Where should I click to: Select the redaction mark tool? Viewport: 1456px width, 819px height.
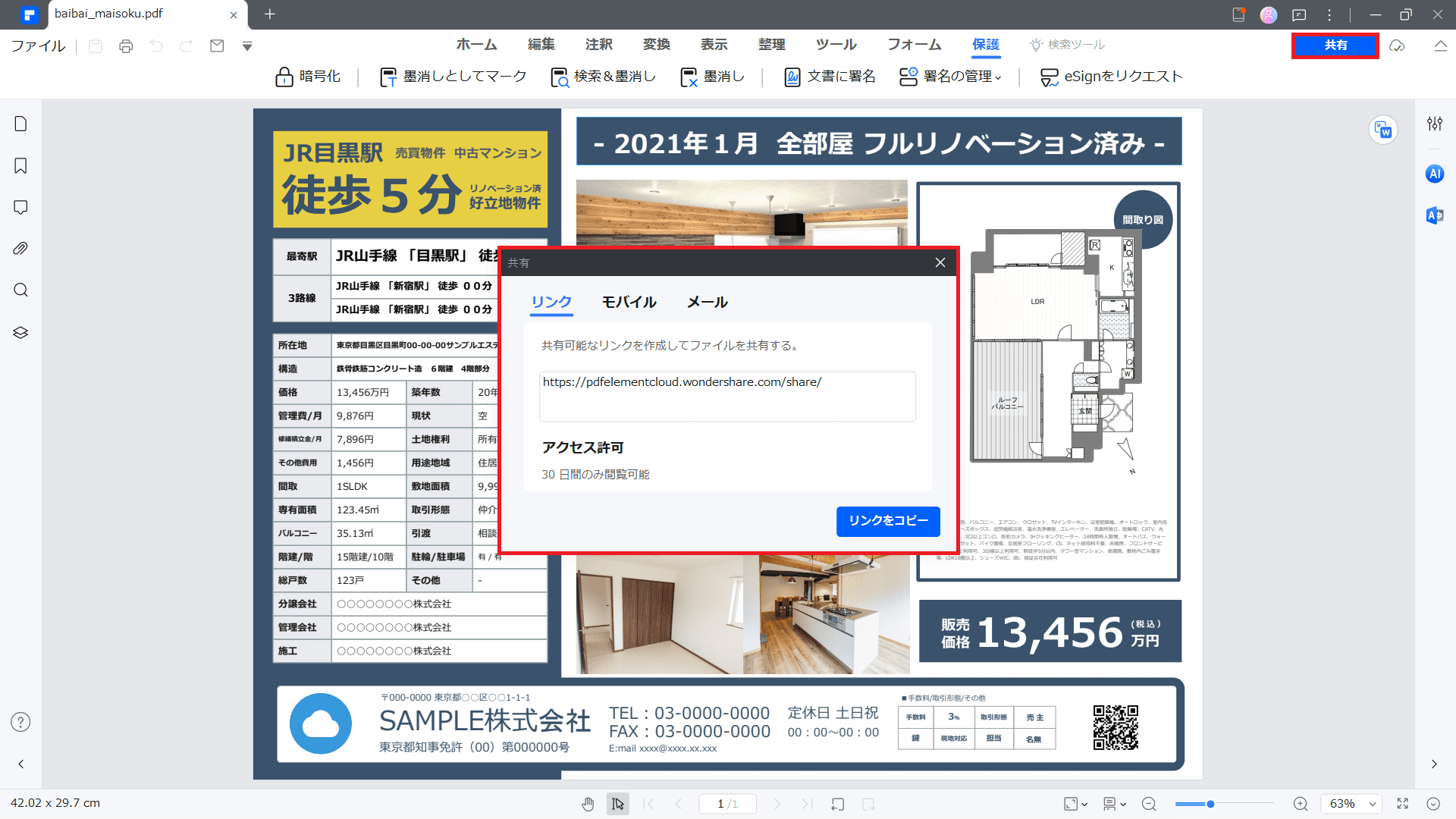coord(454,77)
